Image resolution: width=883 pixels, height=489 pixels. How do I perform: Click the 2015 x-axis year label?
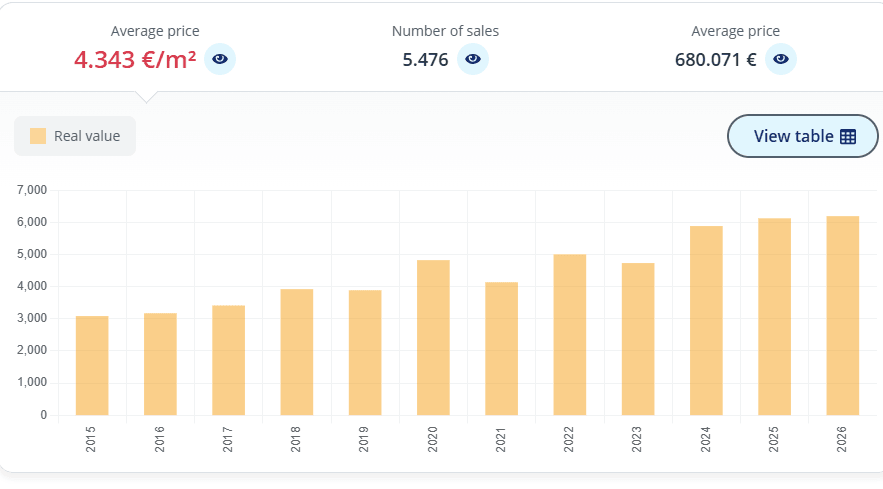(91, 439)
